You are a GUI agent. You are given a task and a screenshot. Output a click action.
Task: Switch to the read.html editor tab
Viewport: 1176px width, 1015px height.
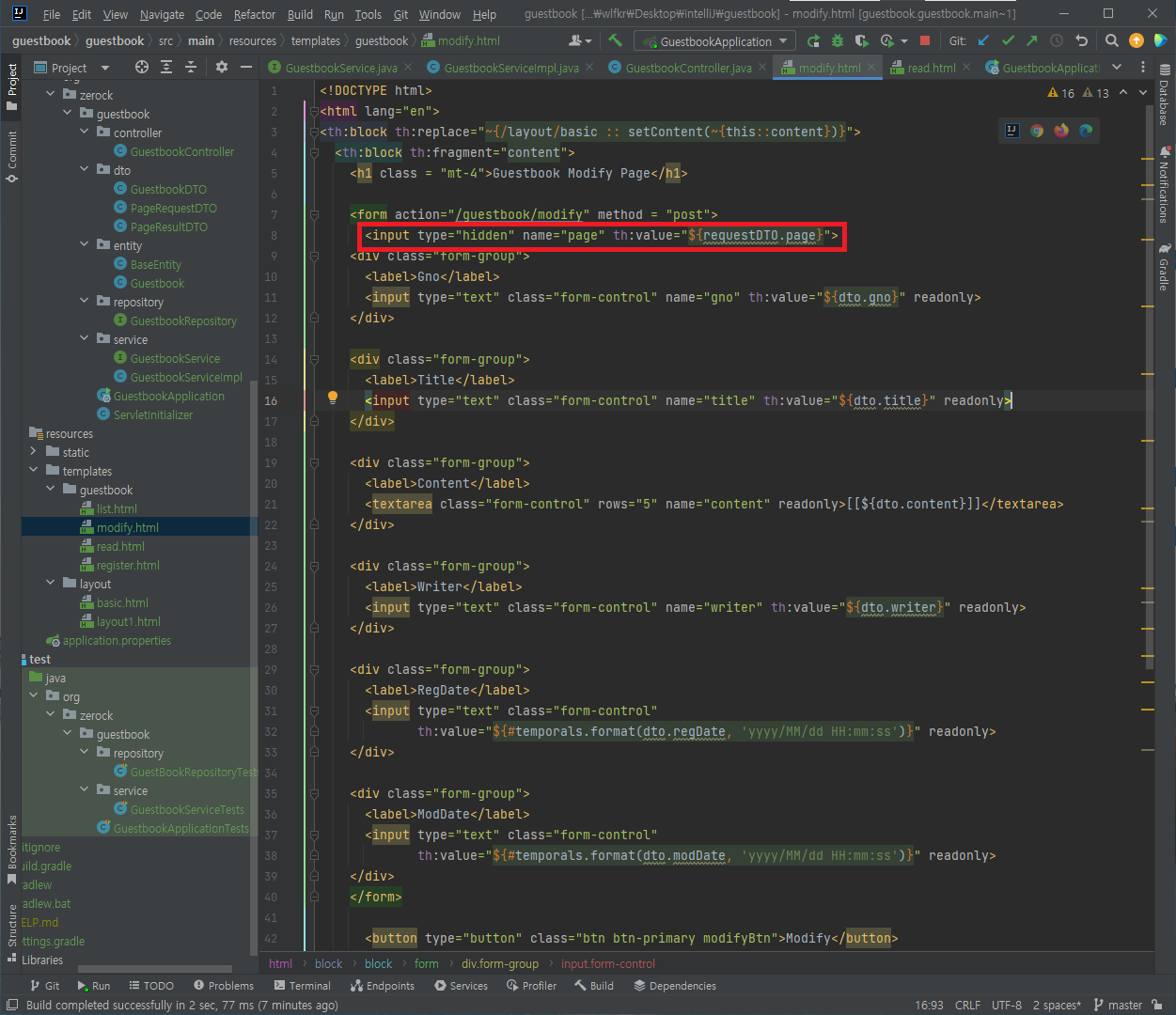click(x=932, y=68)
